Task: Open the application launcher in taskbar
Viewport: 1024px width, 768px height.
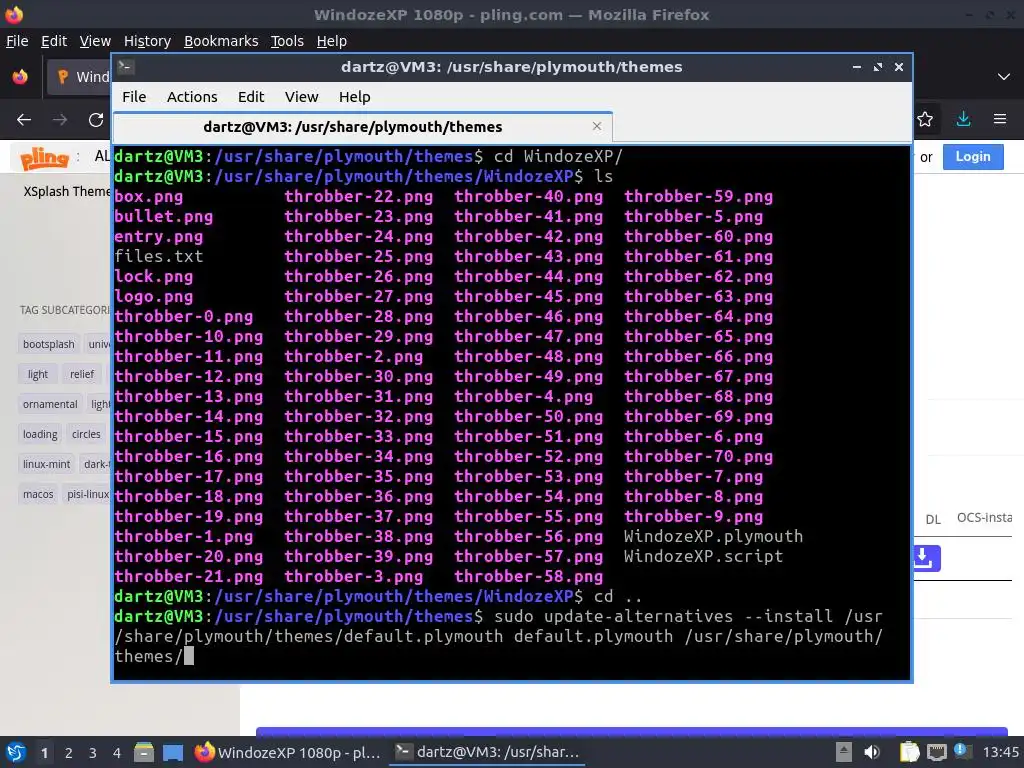Action: click(16, 752)
